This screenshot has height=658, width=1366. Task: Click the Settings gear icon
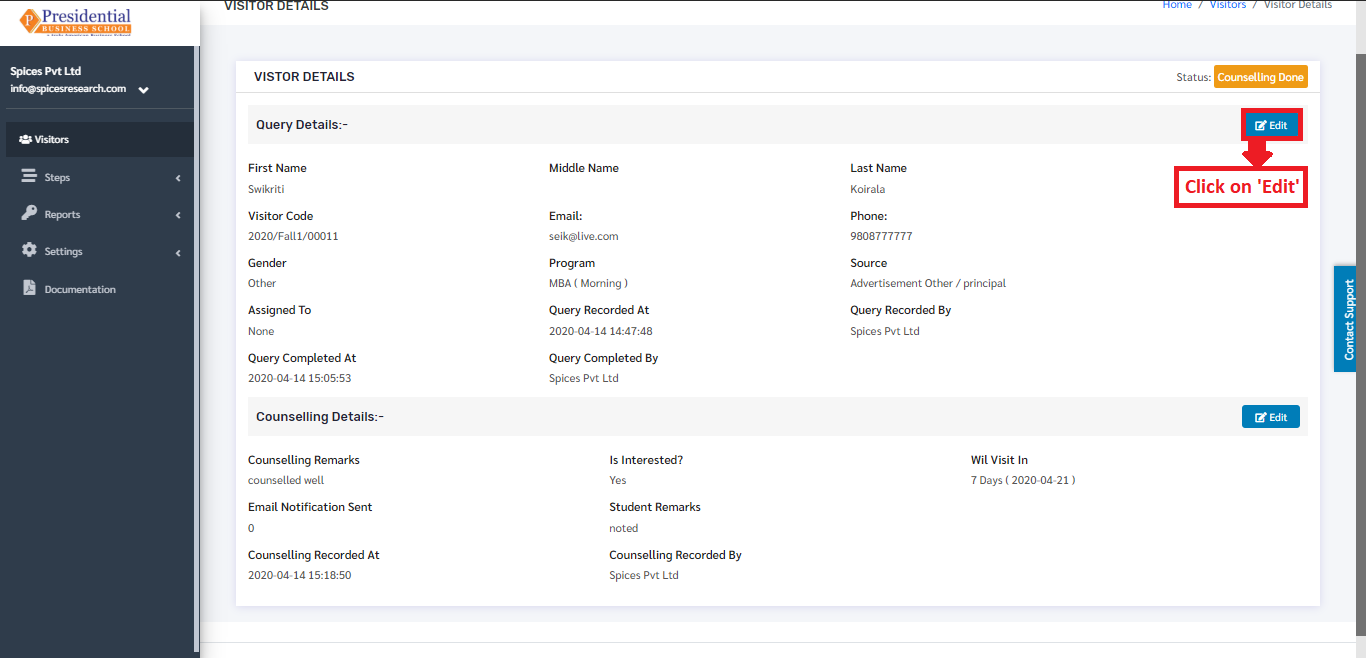pos(29,250)
